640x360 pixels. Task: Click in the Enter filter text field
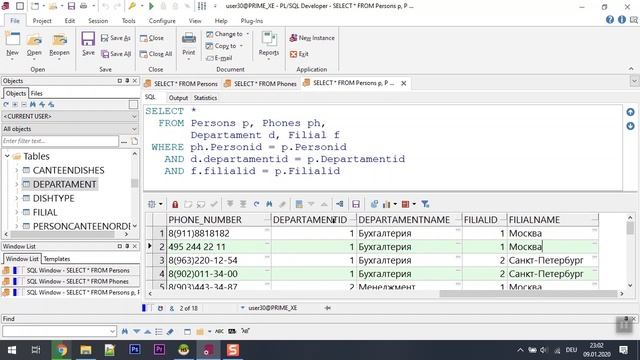[x=60, y=141]
